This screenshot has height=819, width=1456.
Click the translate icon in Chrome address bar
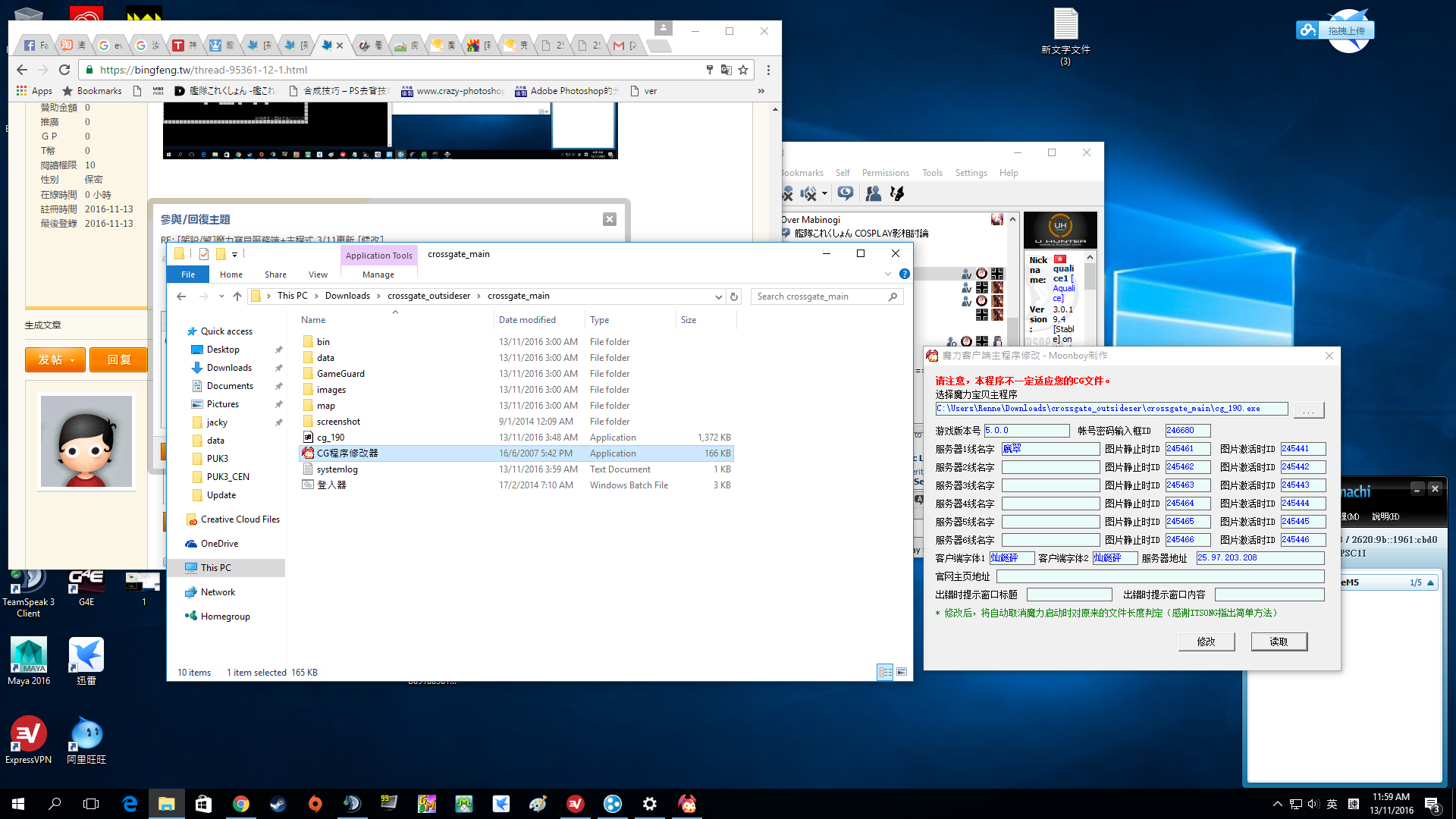click(x=726, y=70)
